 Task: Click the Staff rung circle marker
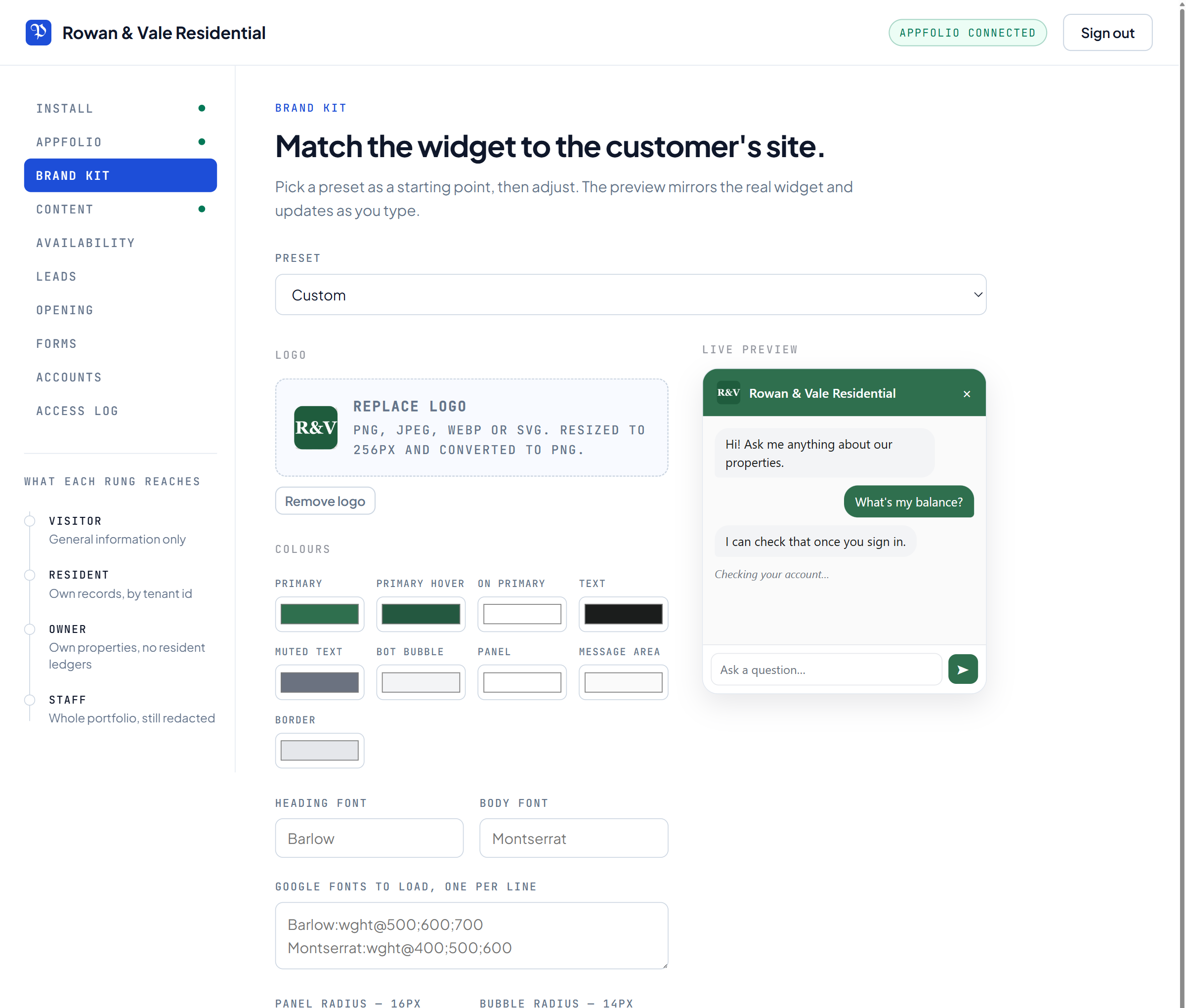(x=30, y=700)
